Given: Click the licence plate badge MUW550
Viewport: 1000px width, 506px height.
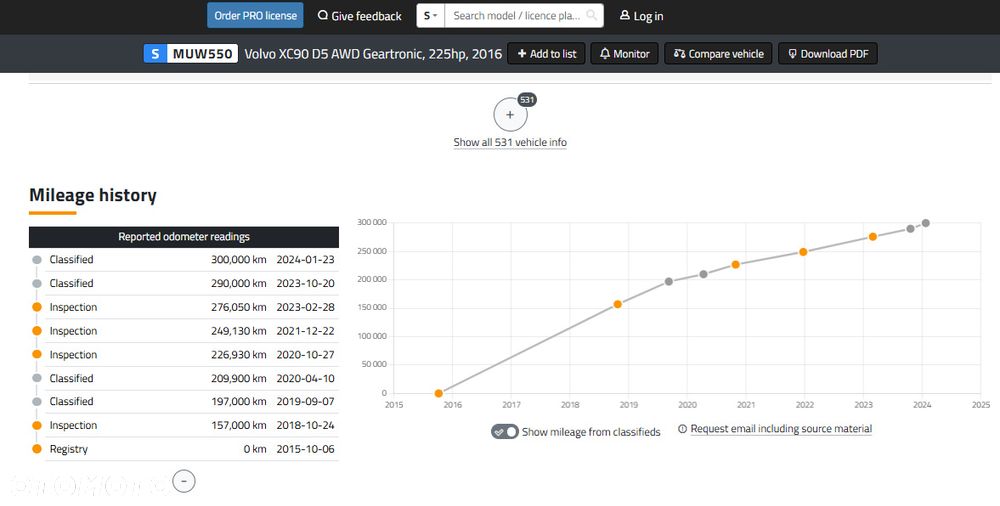Looking at the screenshot, I should point(191,54).
